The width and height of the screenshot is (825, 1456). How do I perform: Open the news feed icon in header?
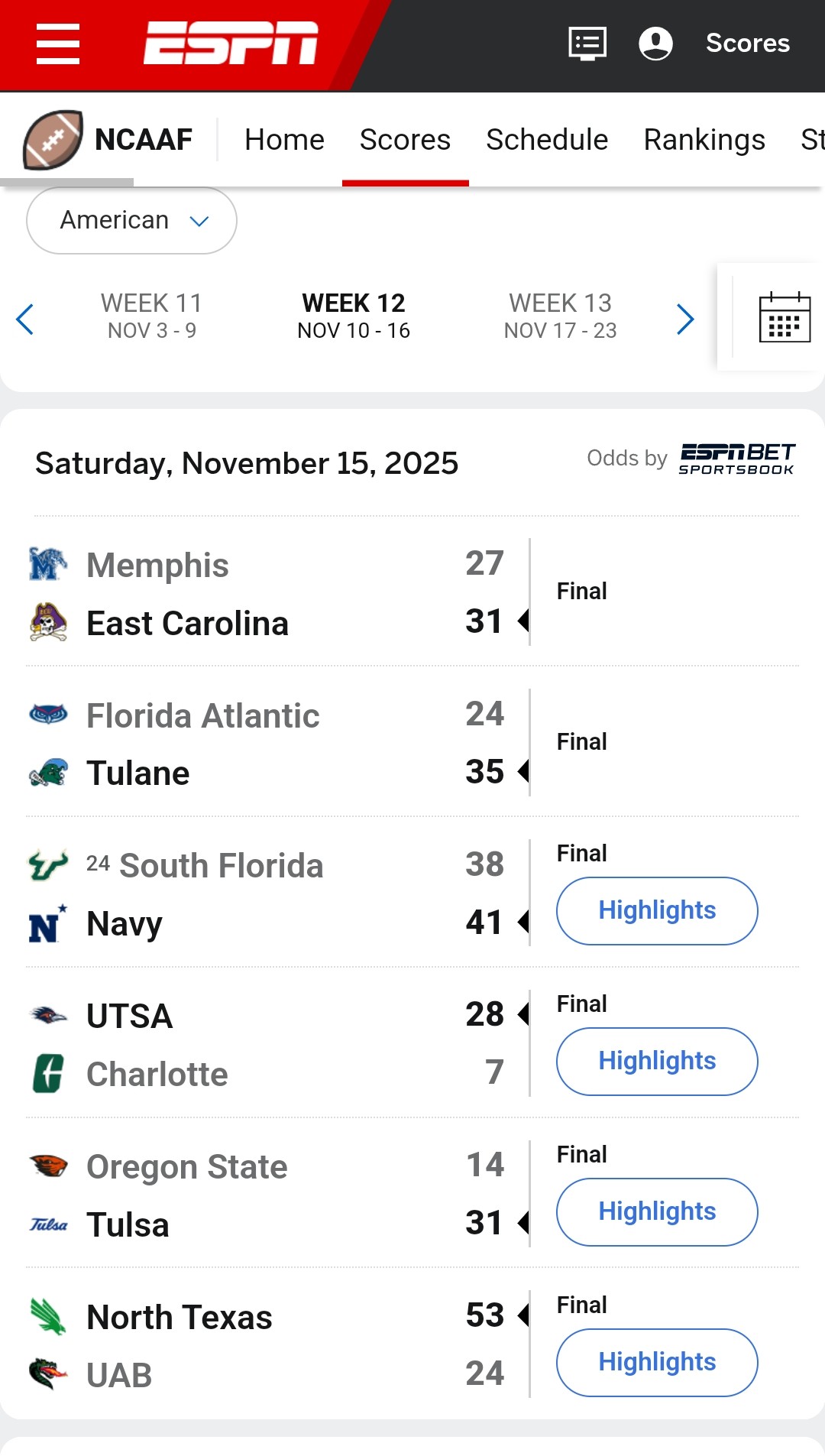click(x=587, y=44)
